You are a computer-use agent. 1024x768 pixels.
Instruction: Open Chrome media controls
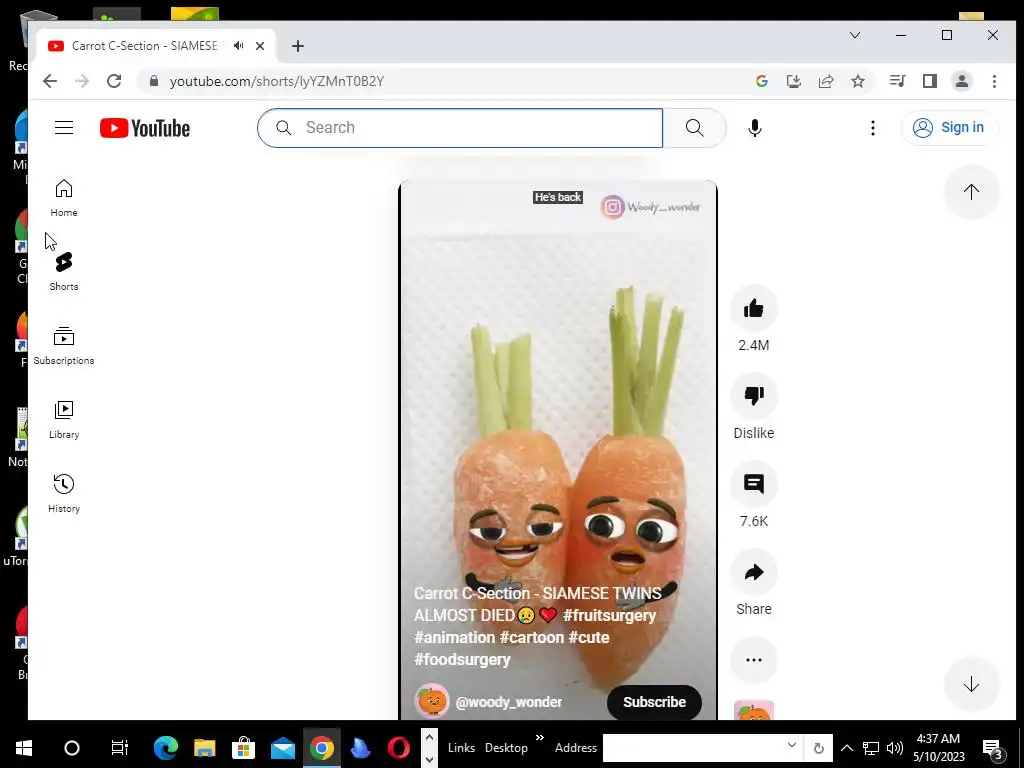point(897,81)
